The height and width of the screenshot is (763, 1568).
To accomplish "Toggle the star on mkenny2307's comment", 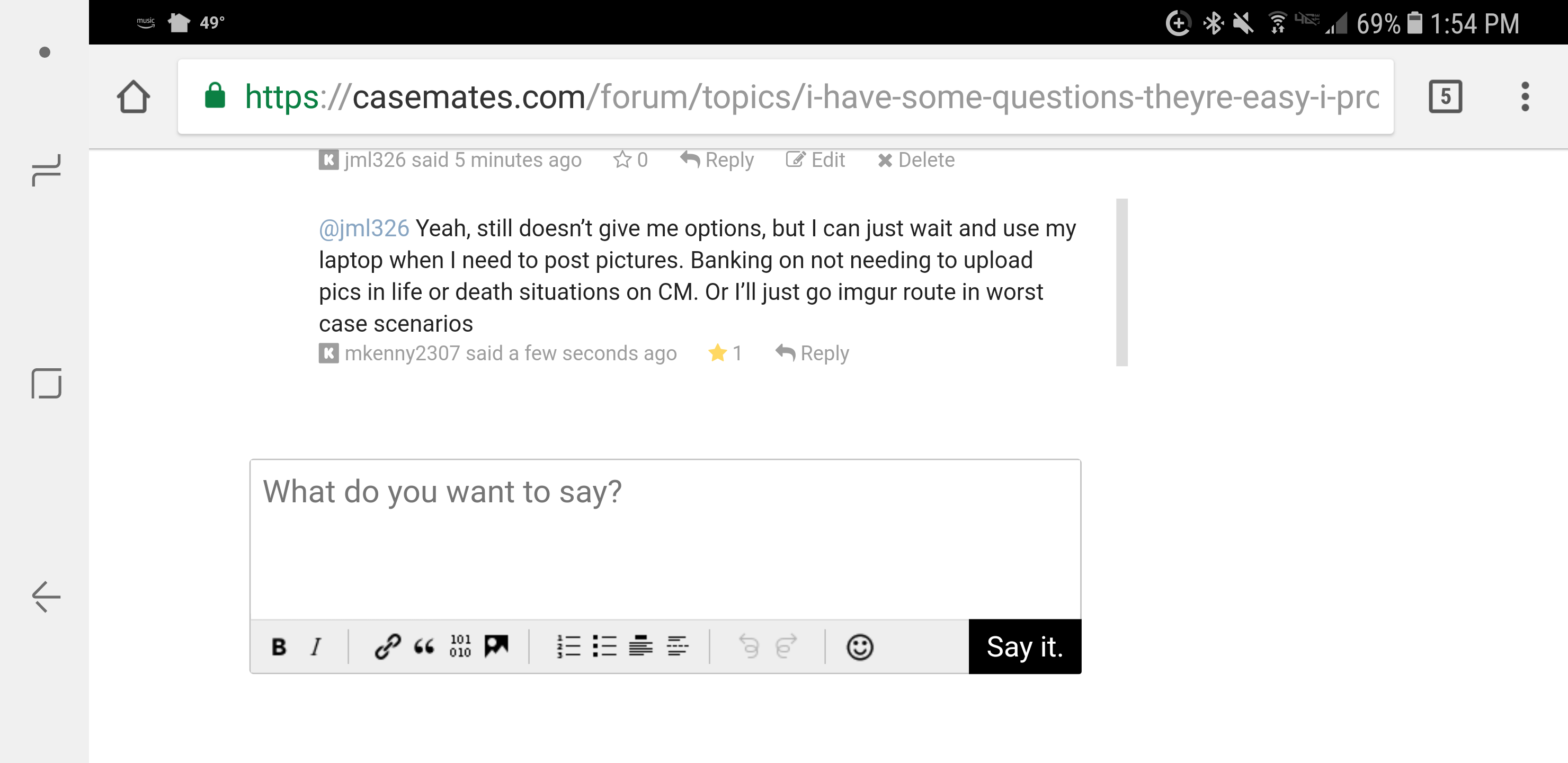I will tap(718, 353).
